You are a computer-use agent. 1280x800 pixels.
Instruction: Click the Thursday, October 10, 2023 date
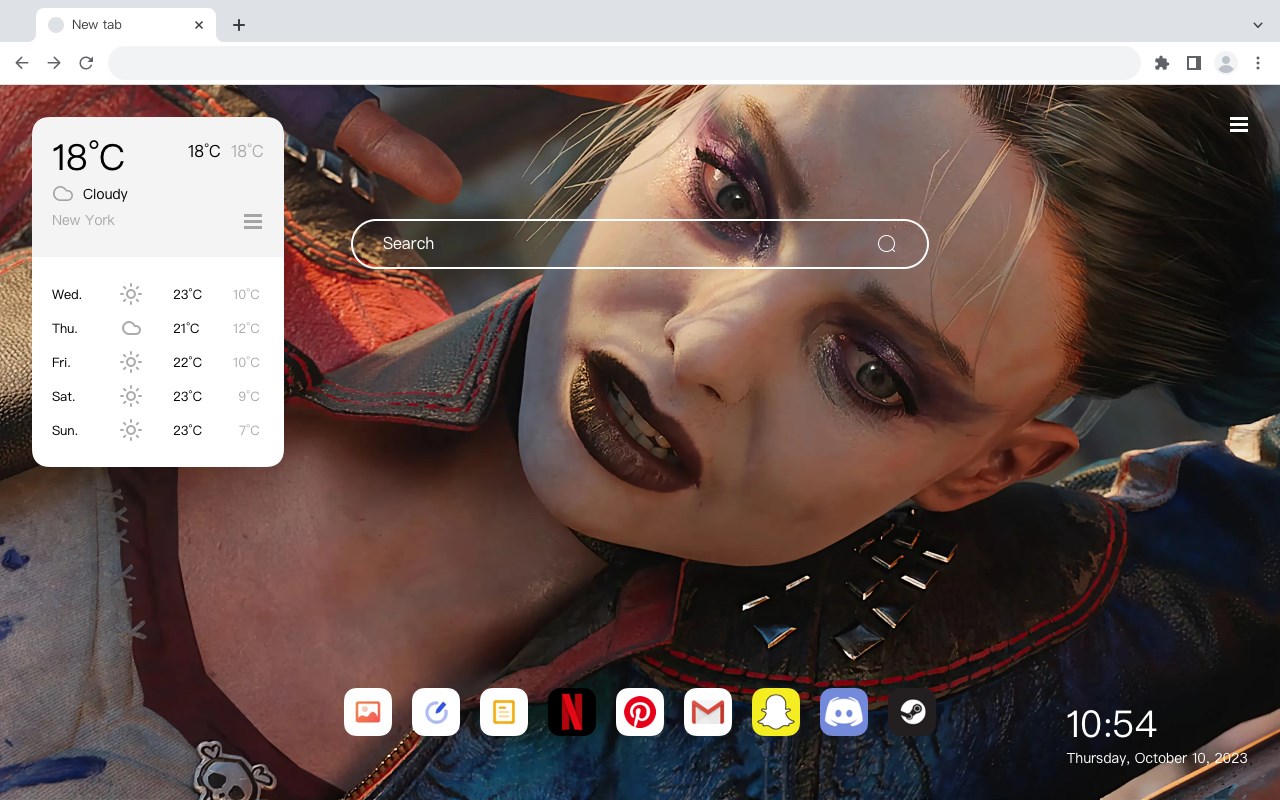(1157, 758)
